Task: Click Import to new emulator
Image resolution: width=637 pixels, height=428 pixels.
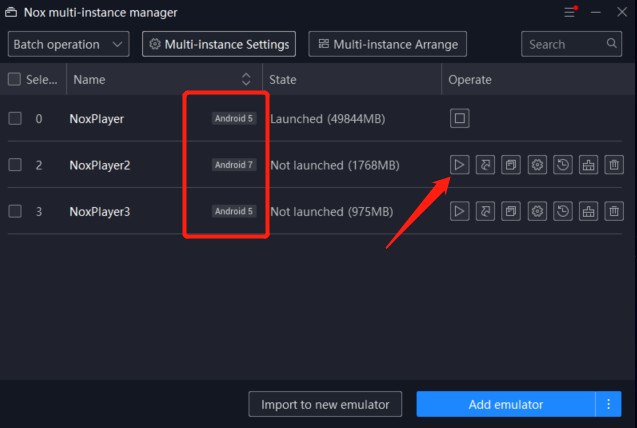Action: (x=325, y=404)
